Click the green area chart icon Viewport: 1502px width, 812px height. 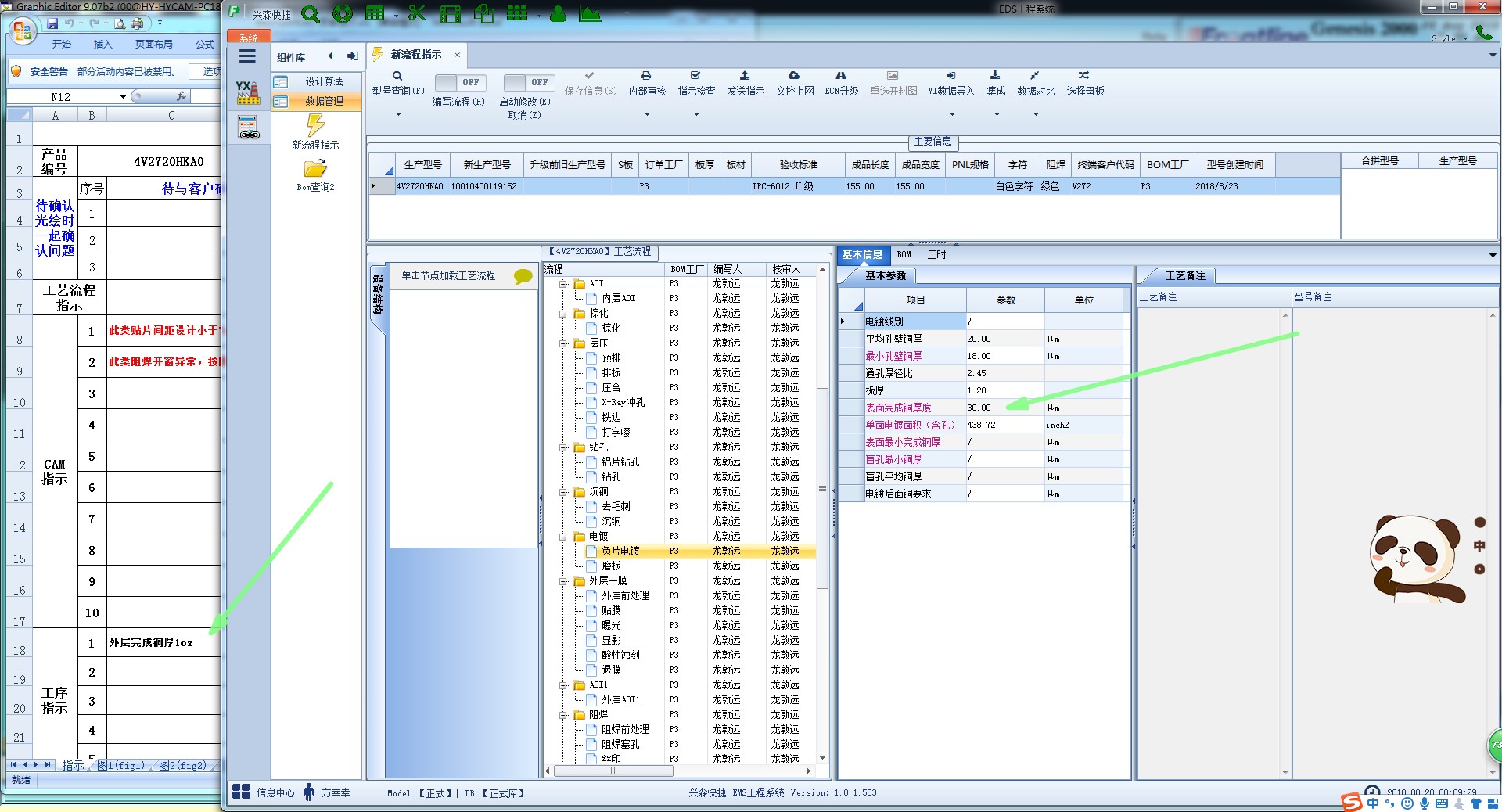click(x=590, y=14)
